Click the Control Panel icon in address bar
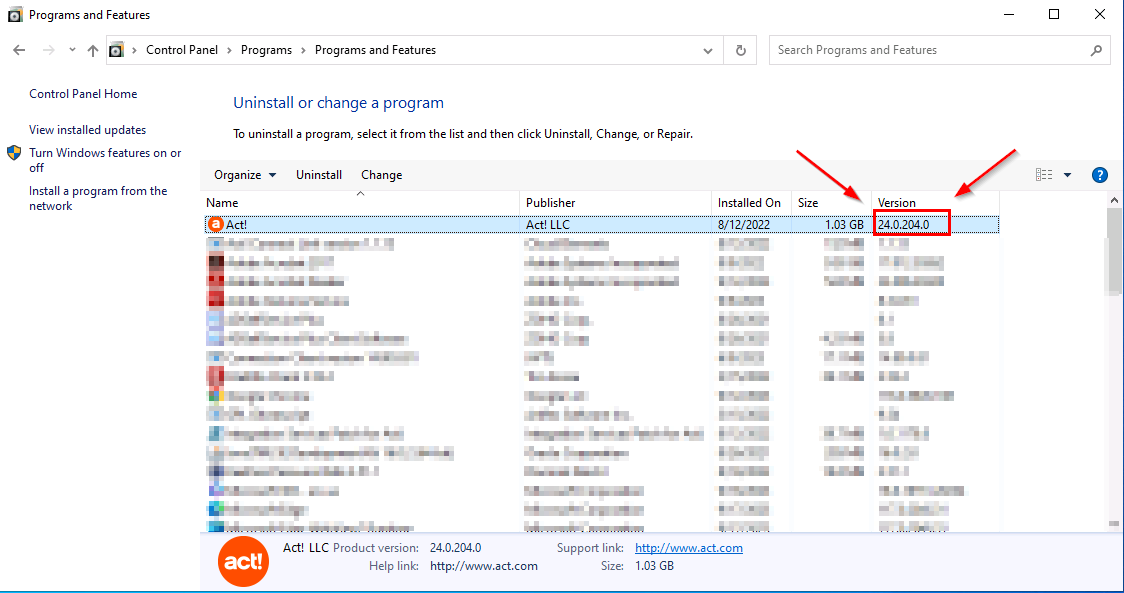 click(116, 50)
